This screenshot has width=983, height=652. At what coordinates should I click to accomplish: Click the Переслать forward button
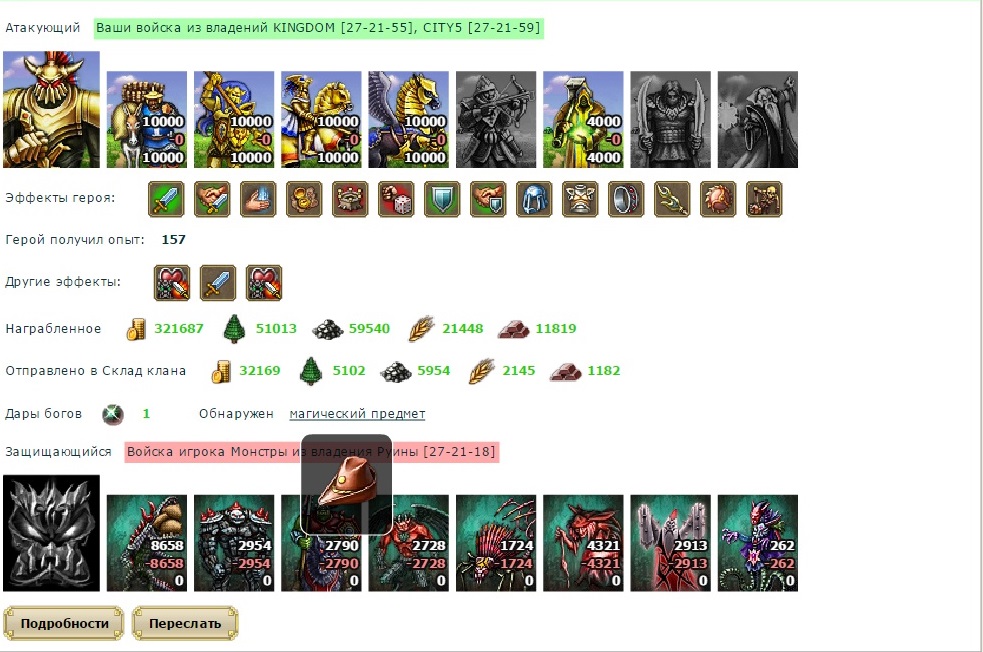(185, 623)
